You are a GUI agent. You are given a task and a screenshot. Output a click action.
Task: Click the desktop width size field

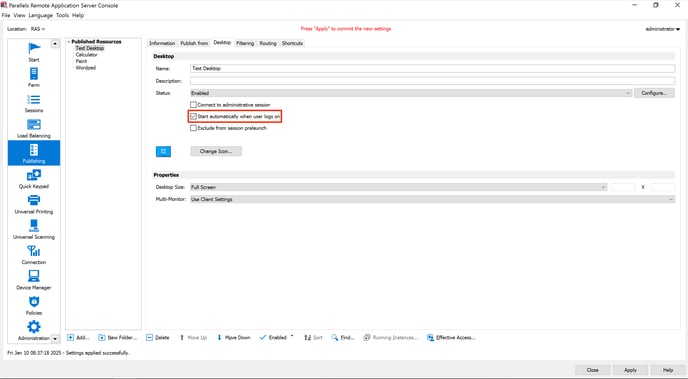pyautogui.click(x=623, y=187)
